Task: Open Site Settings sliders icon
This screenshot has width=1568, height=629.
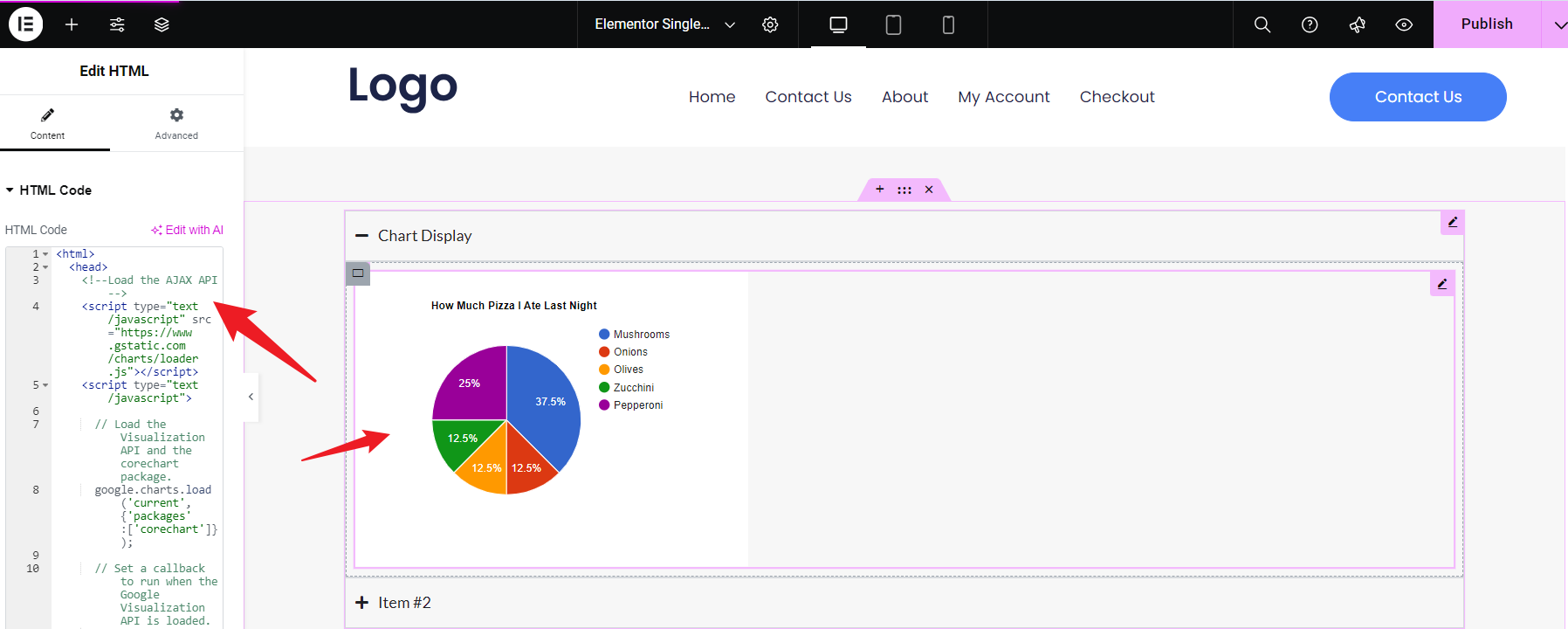Action: pyautogui.click(x=117, y=24)
